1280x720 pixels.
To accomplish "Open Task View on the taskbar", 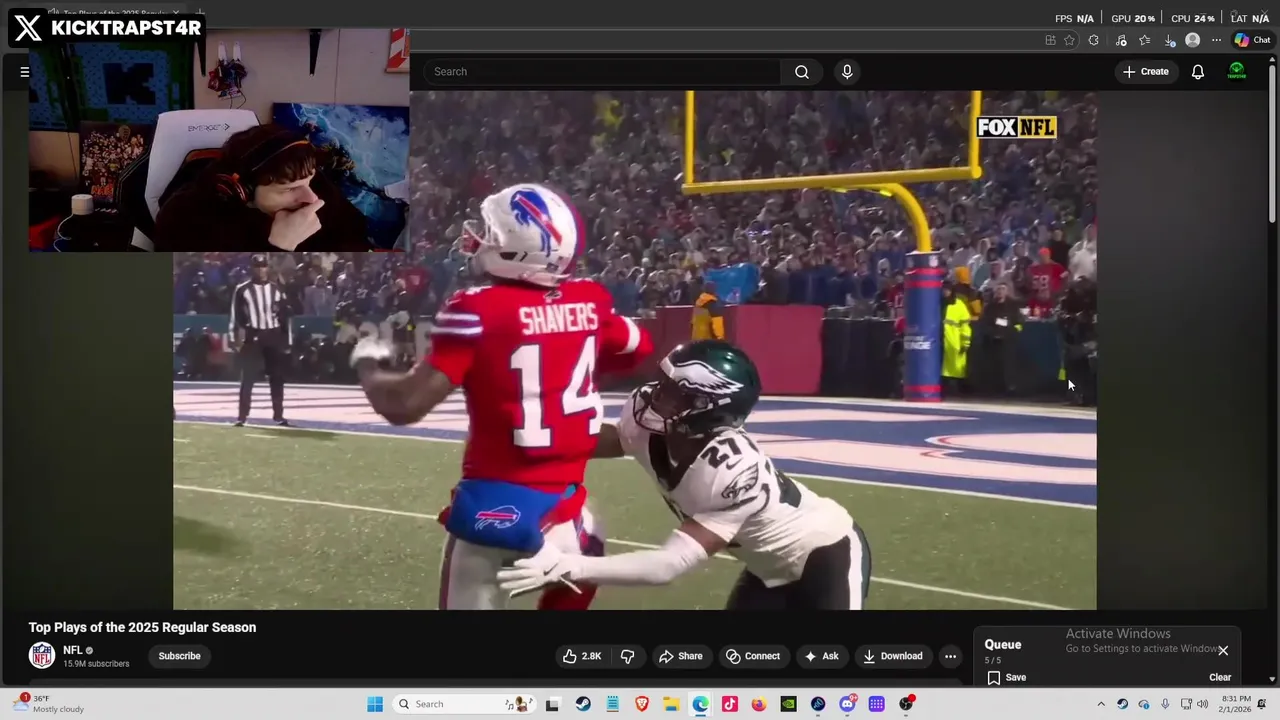I will point(552,704).
